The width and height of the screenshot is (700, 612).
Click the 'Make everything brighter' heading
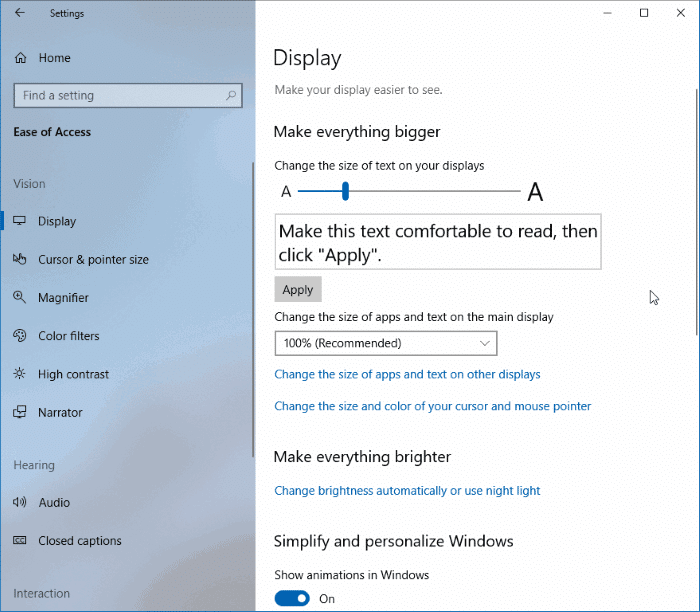click(362, 457)
